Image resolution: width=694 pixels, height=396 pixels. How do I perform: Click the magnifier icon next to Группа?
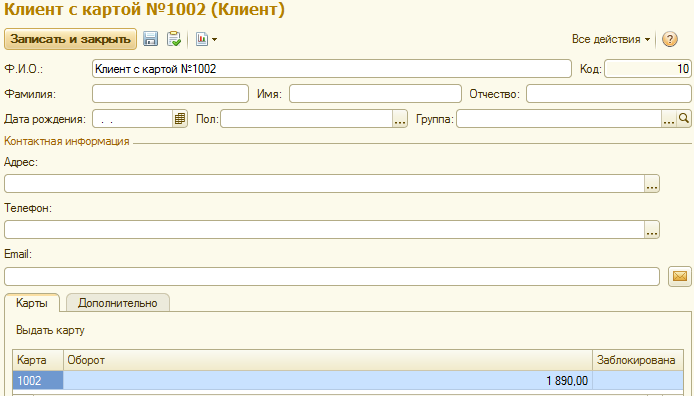pyautogui.click(x=684, y=119)
